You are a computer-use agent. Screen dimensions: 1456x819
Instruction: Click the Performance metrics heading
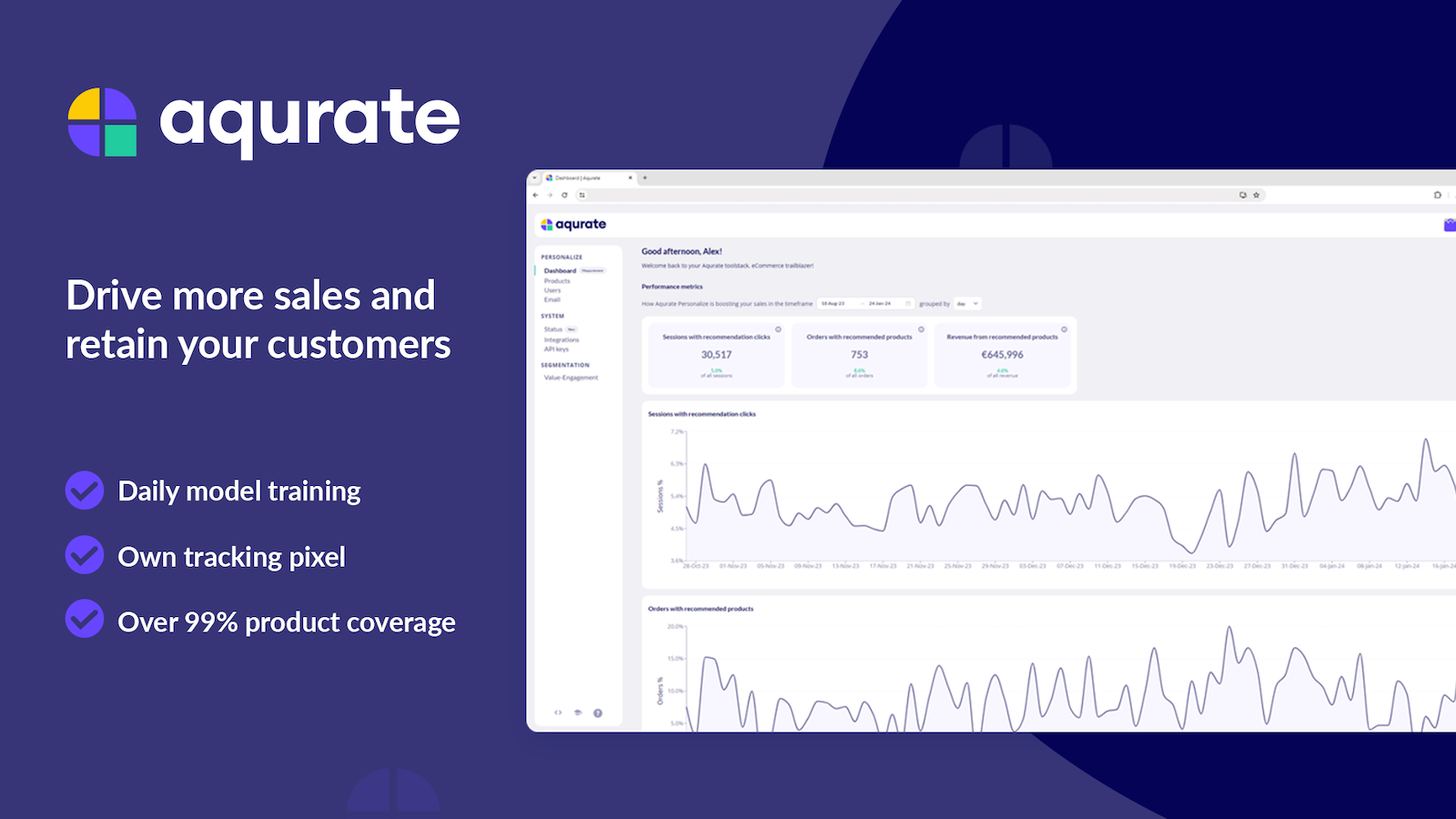point(672,287)
